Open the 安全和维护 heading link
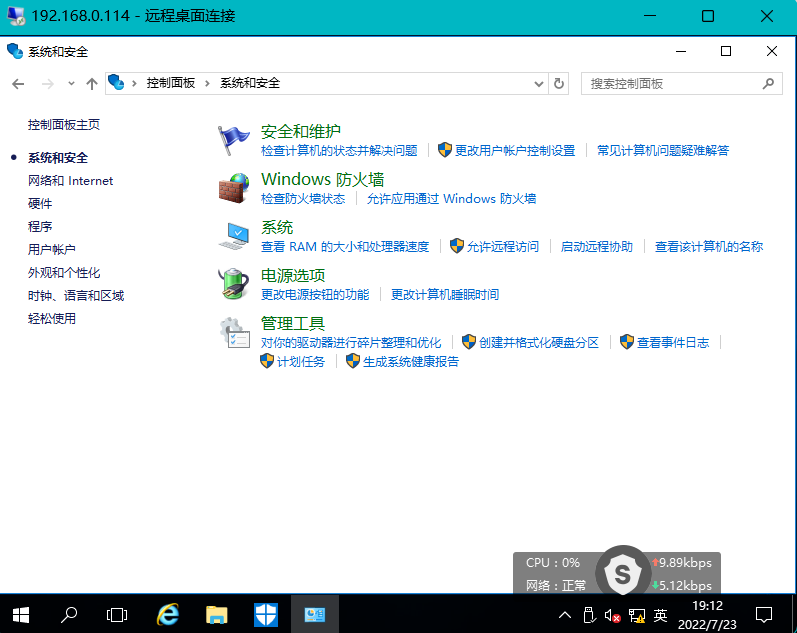Screen dimensions: 797x633 coord(300,131)
